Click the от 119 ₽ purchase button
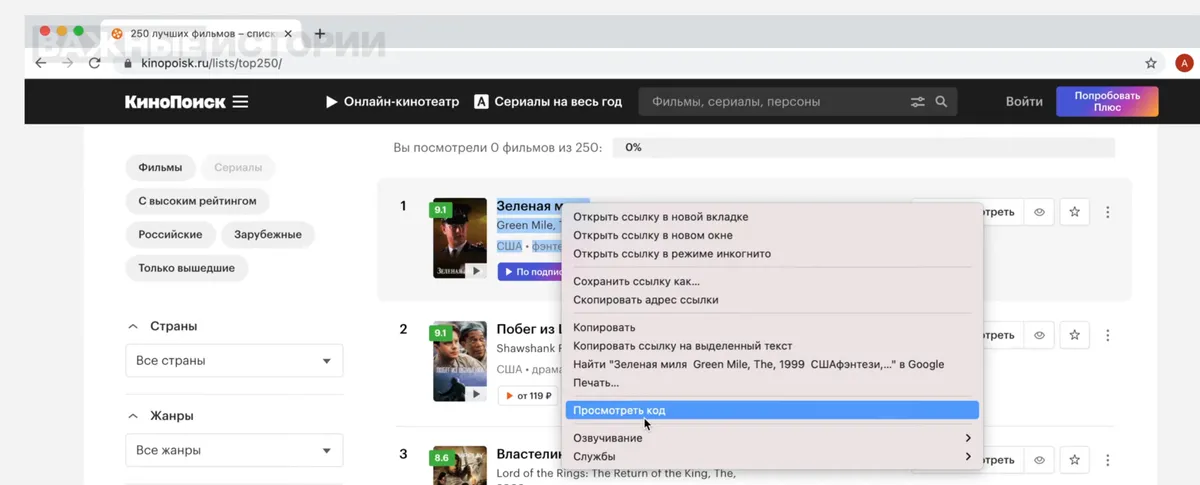Image resolution: width=1200 pixels, height=485 pixels. coord(530,395)
